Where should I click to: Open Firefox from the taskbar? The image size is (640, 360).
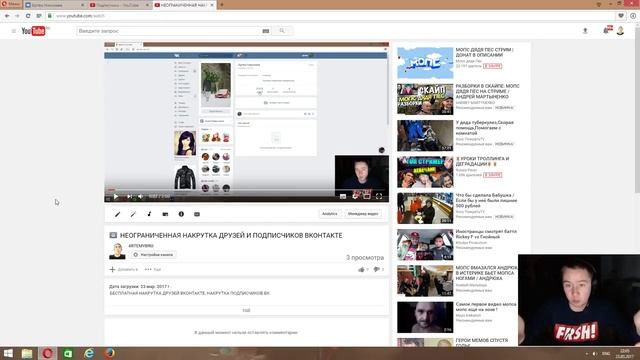tap(109, 353)
